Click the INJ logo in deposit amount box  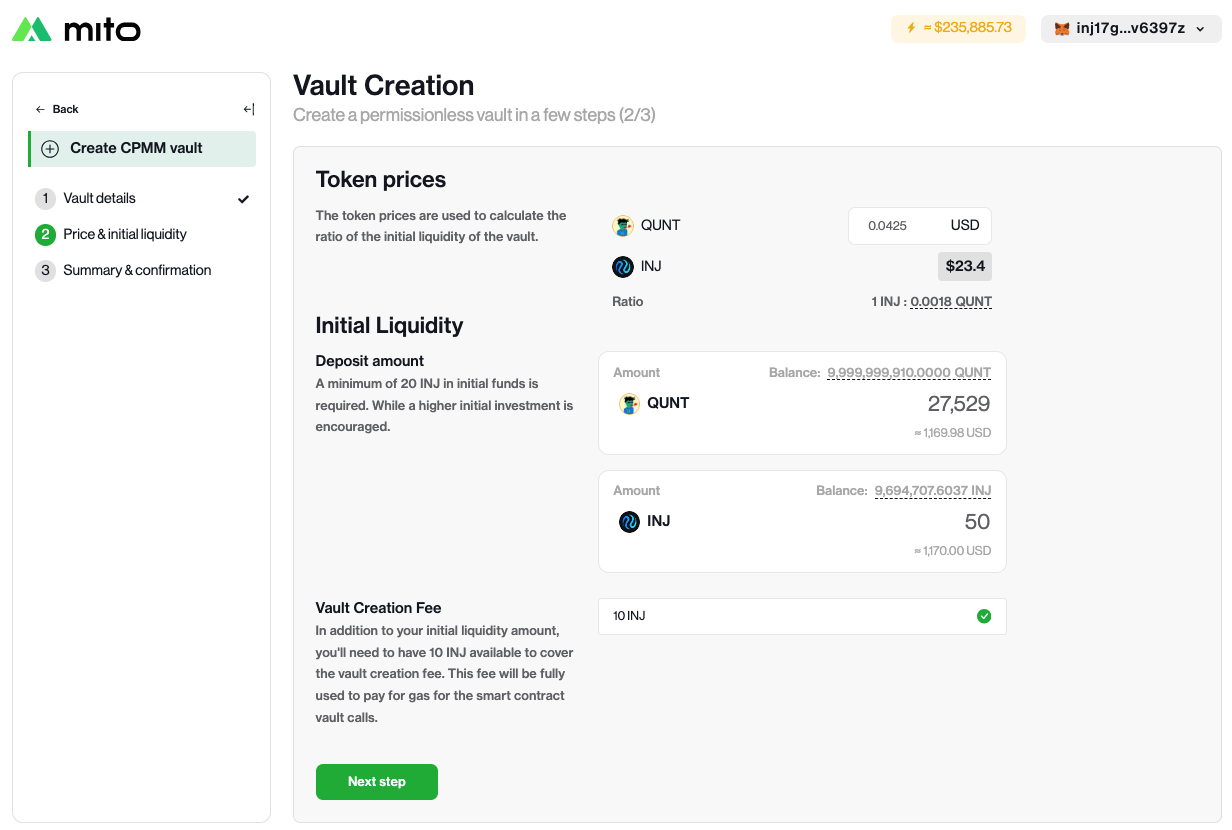629,522
